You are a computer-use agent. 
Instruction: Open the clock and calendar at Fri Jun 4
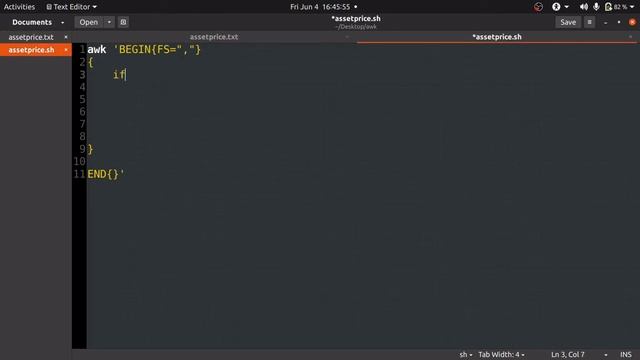[320, 7]
